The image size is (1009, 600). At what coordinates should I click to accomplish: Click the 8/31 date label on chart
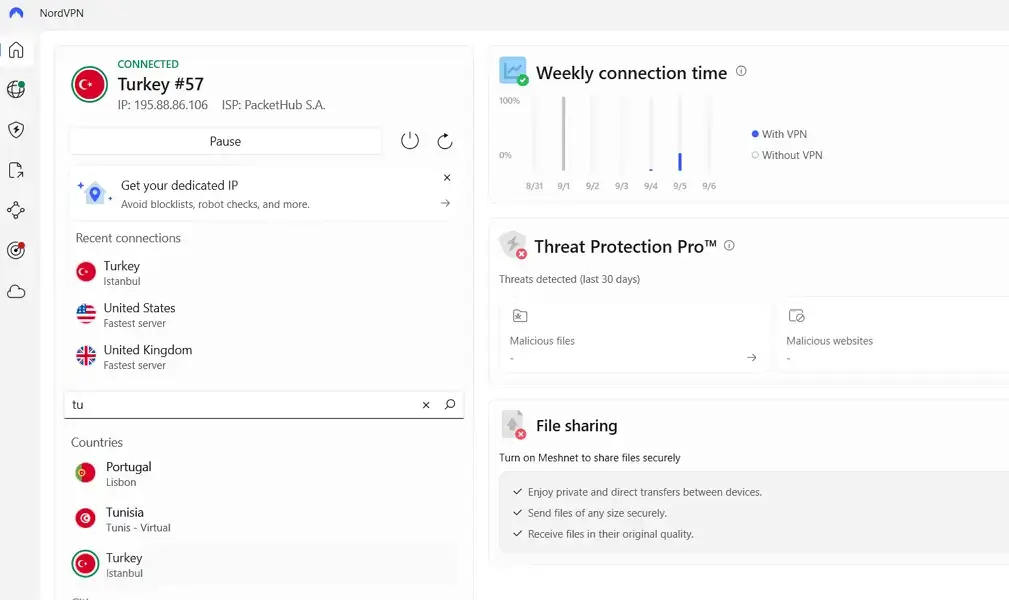point(534,186)
